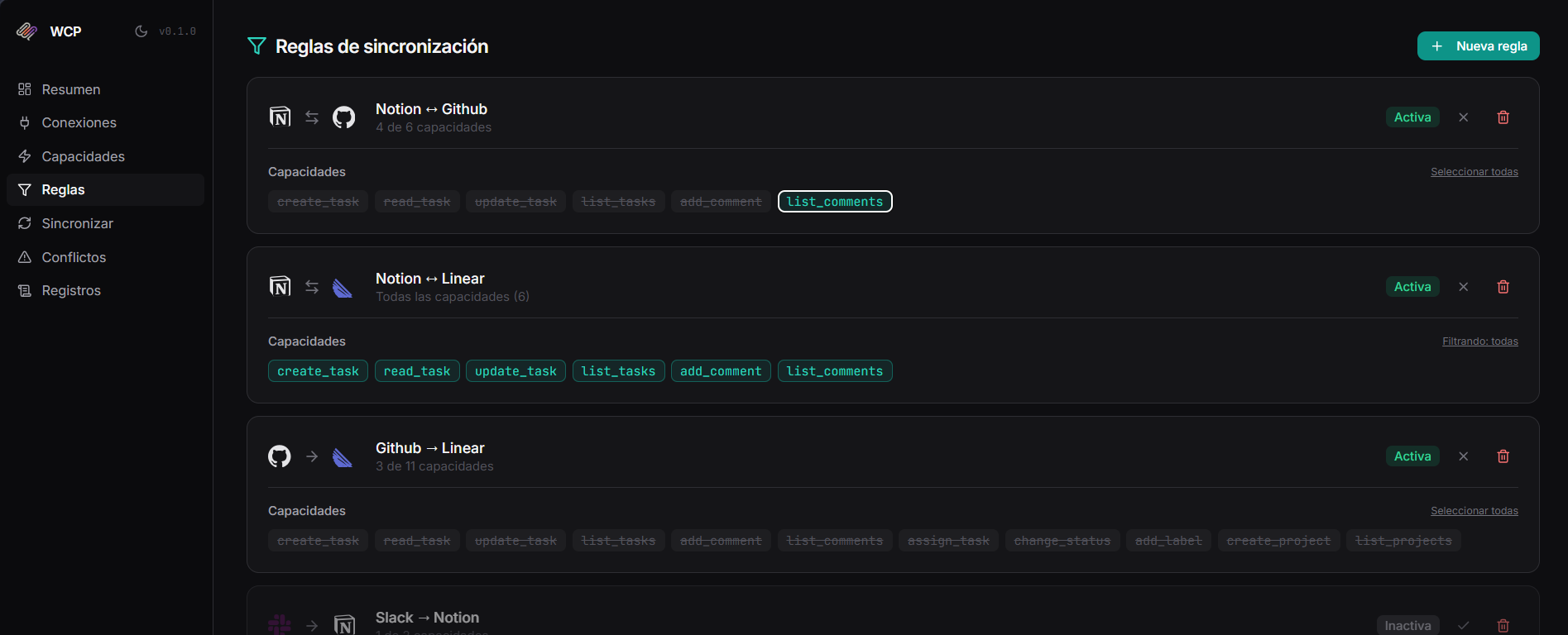Enable create_task in Github → Linear rule
The height and width of the screenshot is (635, 1568).
[318, 541]
